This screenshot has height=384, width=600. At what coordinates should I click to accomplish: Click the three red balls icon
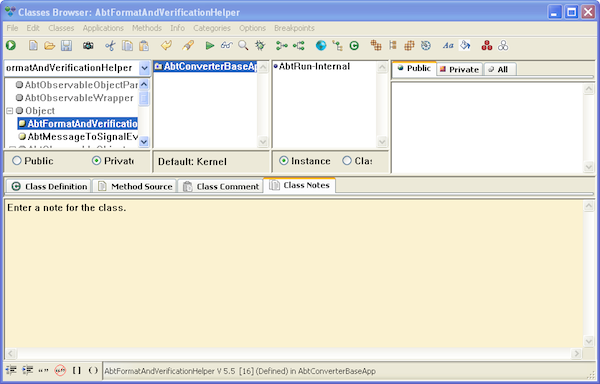tap(487, 46)
